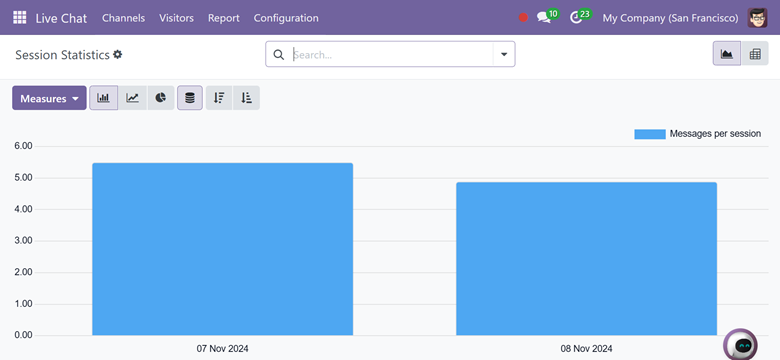Viewport: 780px width, 360px height.
Task: Select line chart mode
Action: (x=132, y=98)
